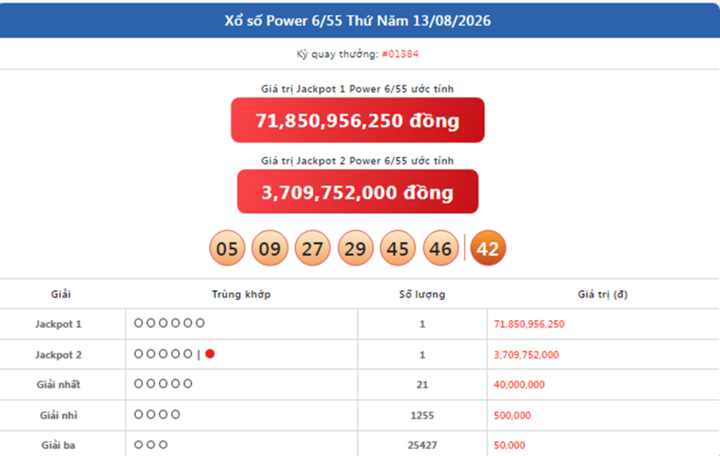The image size is (720, 456).
Task: Click the number ball 46
Action: (x=441, y=248)
